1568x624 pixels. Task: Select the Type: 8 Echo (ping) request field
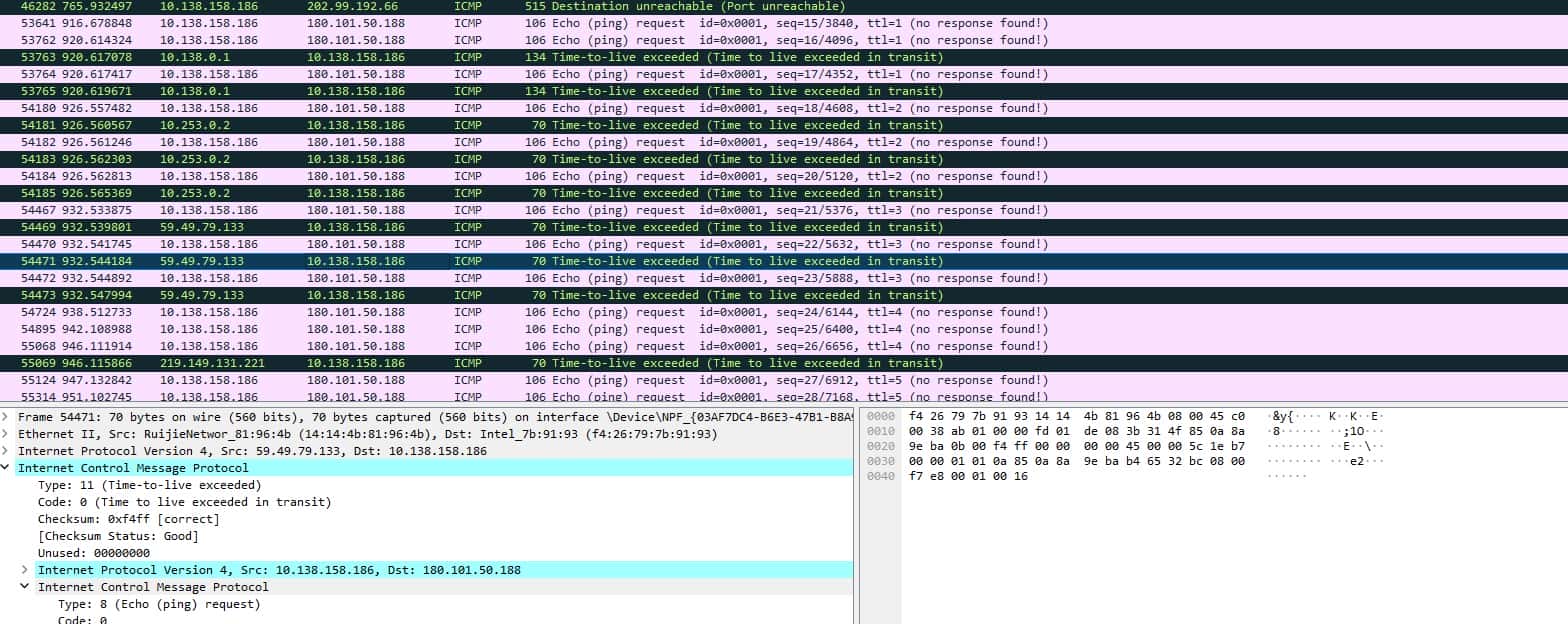click(x=159, y=604)
